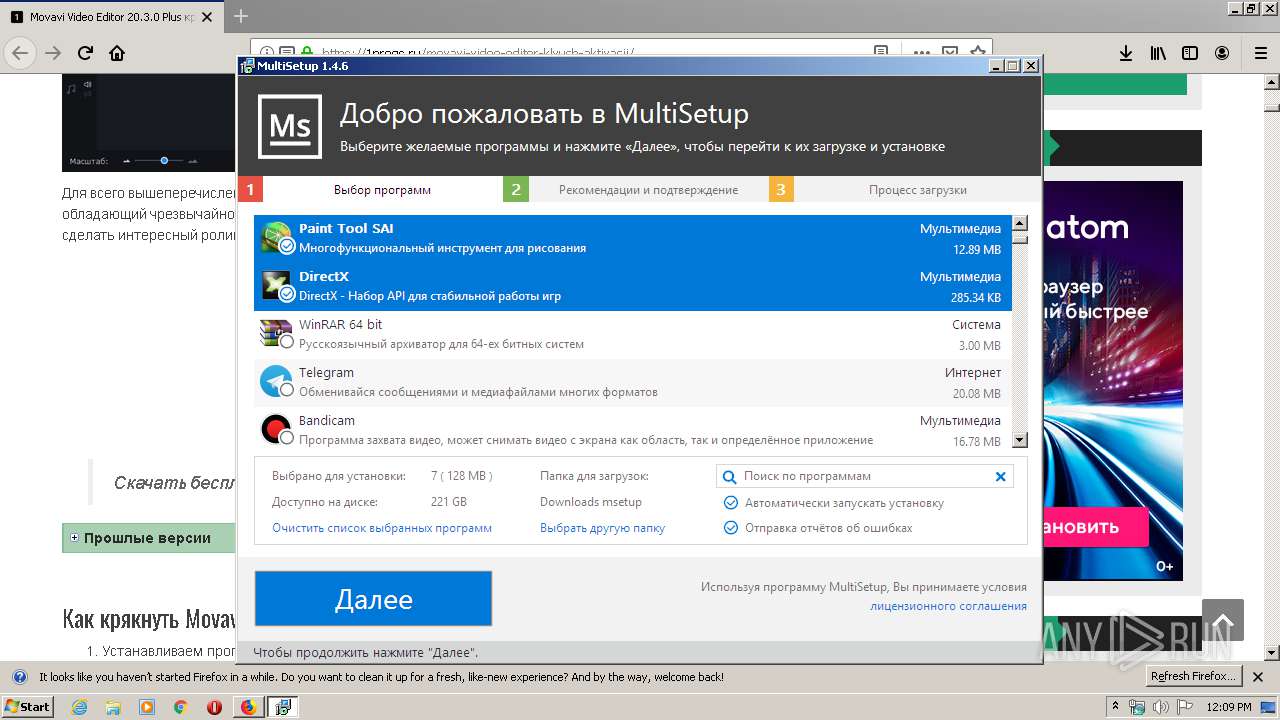This screenshot has height=720, width=1280.
Task: Clear the program search field with X
Action: click(x=1000, y=477)
